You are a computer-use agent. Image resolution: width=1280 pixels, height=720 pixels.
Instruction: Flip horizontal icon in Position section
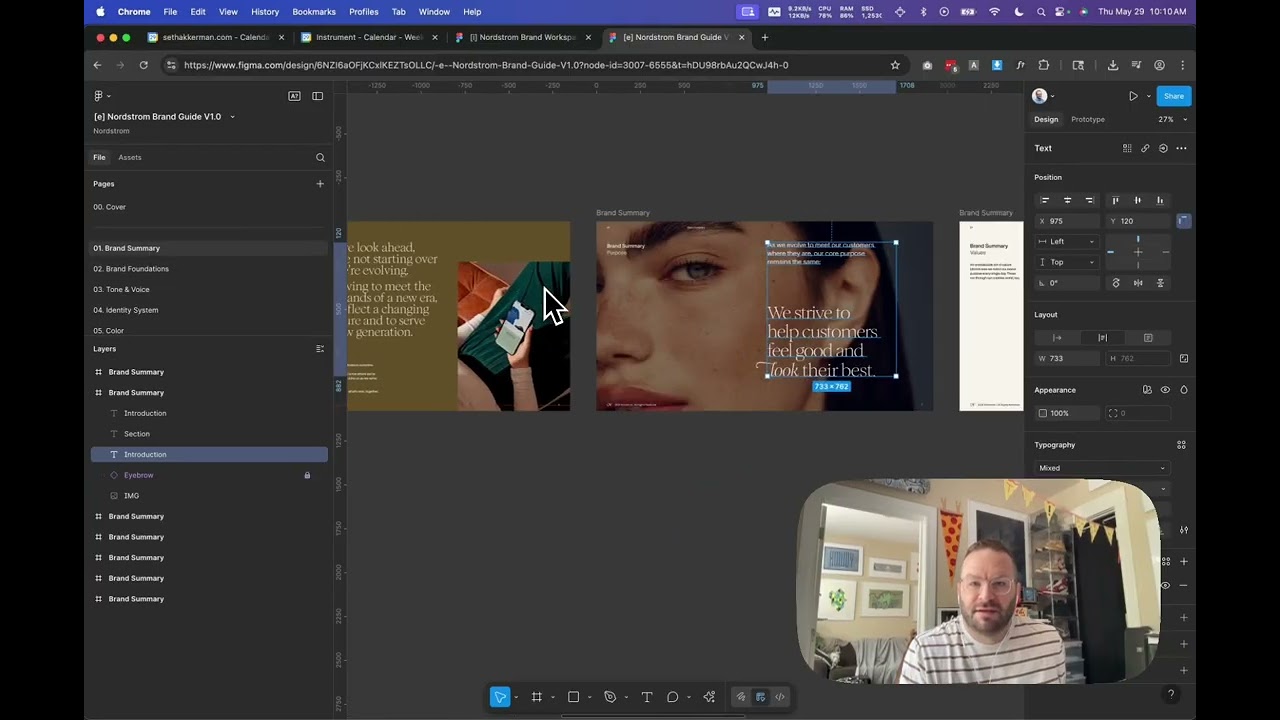coord(1138,283)
